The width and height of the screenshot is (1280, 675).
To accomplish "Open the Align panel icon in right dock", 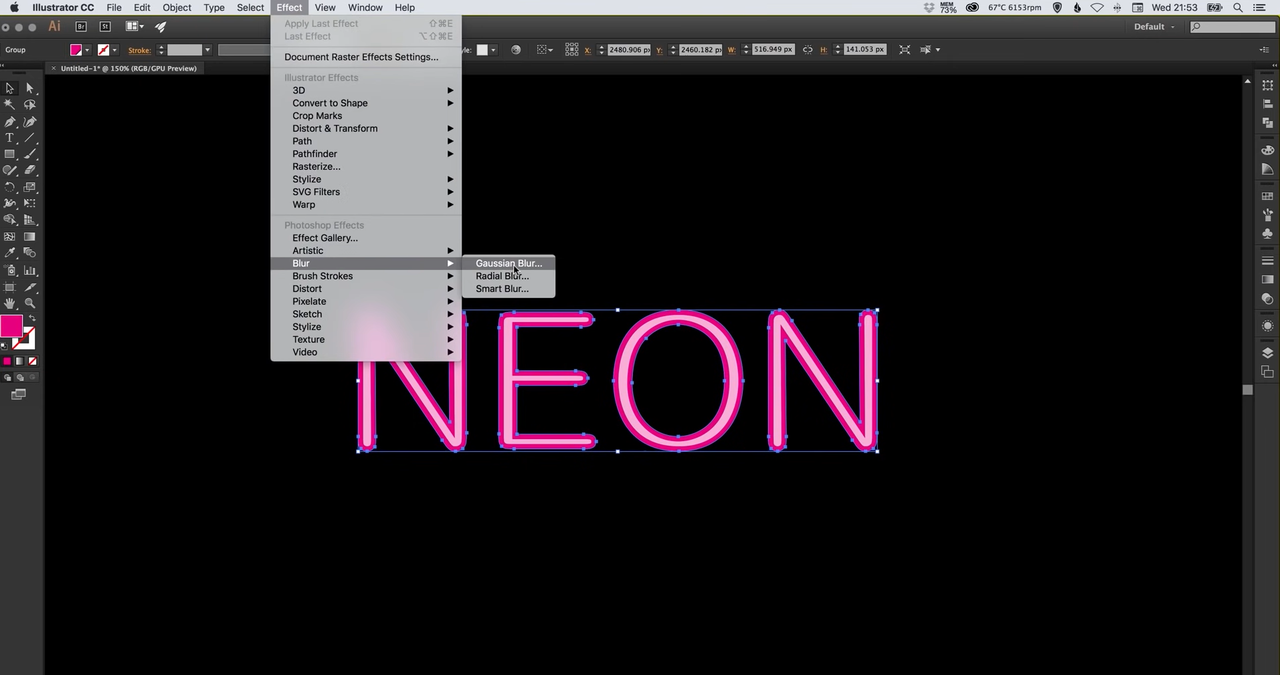I will click(x=1268, y=104).
